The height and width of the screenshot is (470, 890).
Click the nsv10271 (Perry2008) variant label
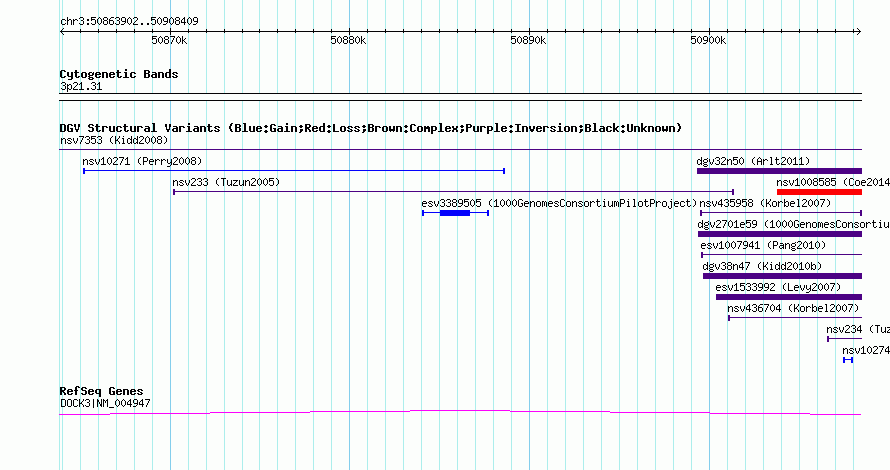tap(142, 161)
